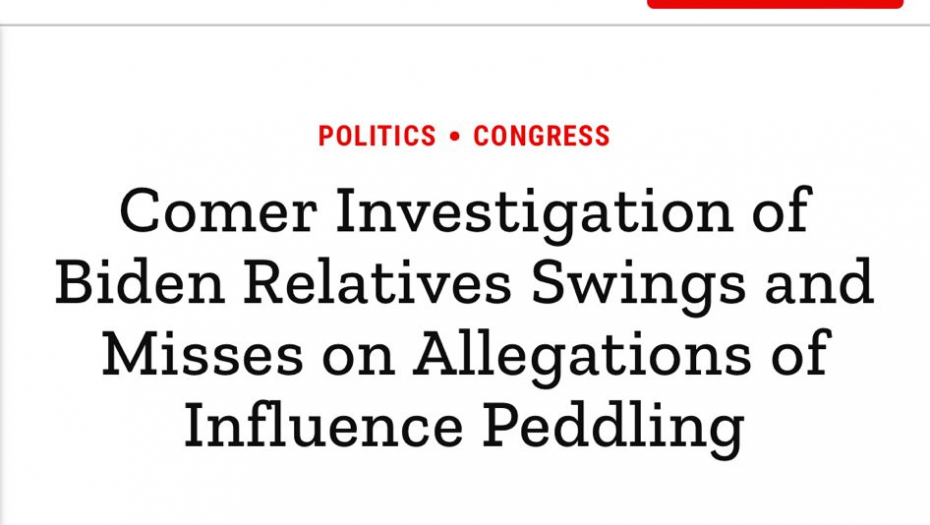Click "of" after "Allegations" in the headline
The width and height of the screenshot is (930, 525).
(x=799, y=355)
